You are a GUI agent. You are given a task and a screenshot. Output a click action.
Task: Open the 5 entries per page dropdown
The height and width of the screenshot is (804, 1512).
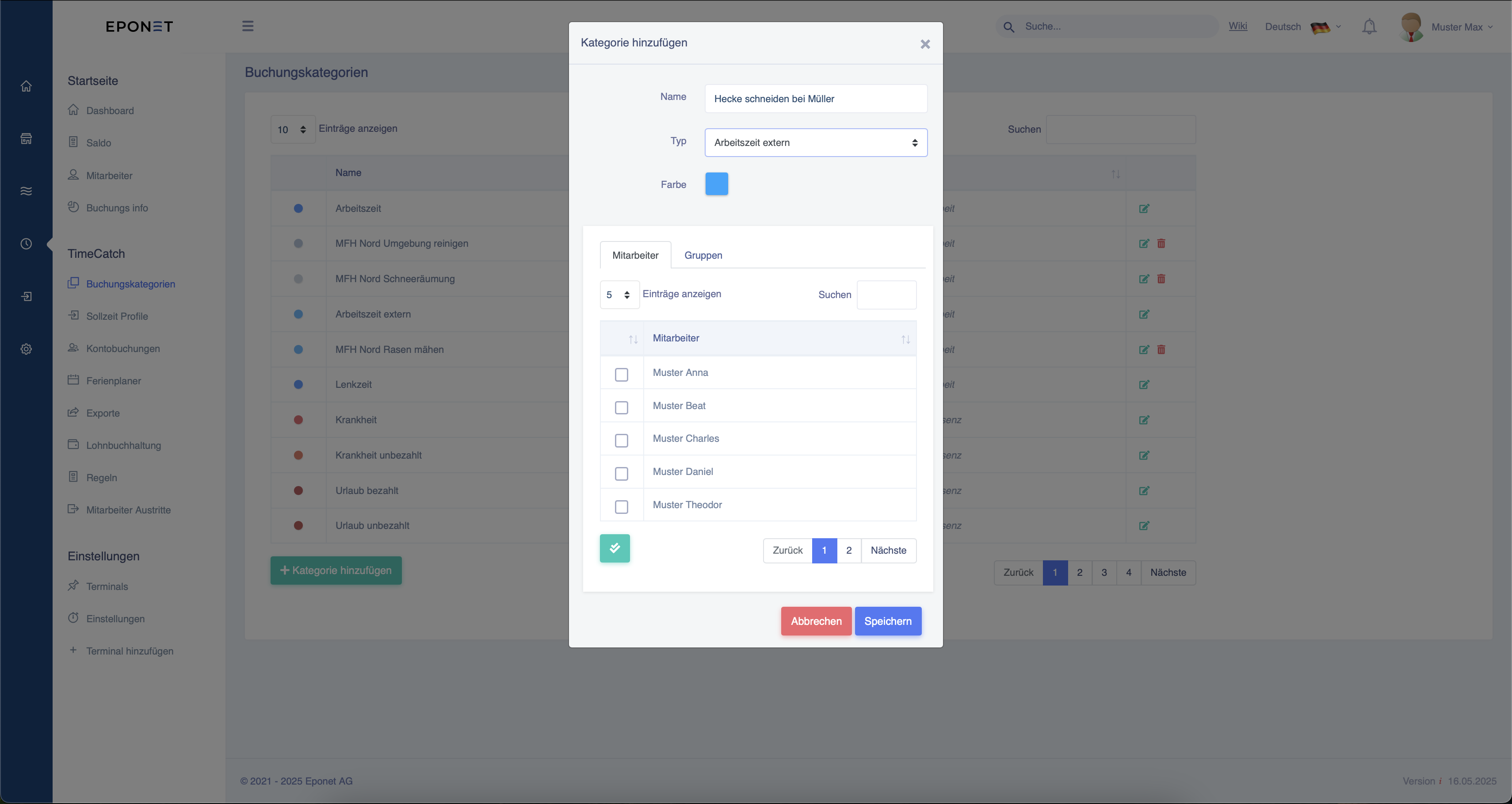pos(619,294)
